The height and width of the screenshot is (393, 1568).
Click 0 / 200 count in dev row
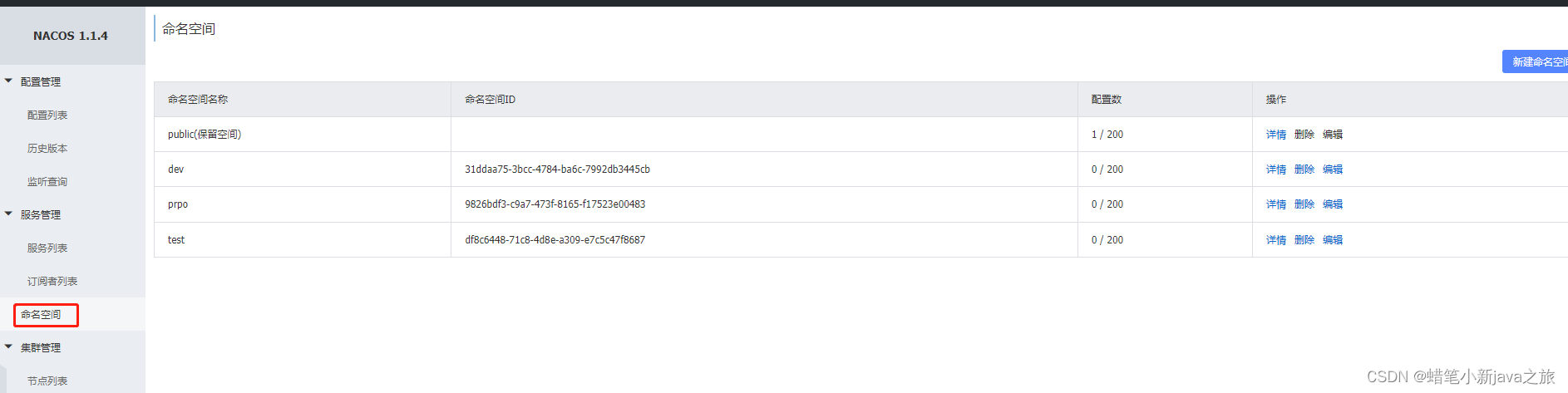coord(1107,169)
